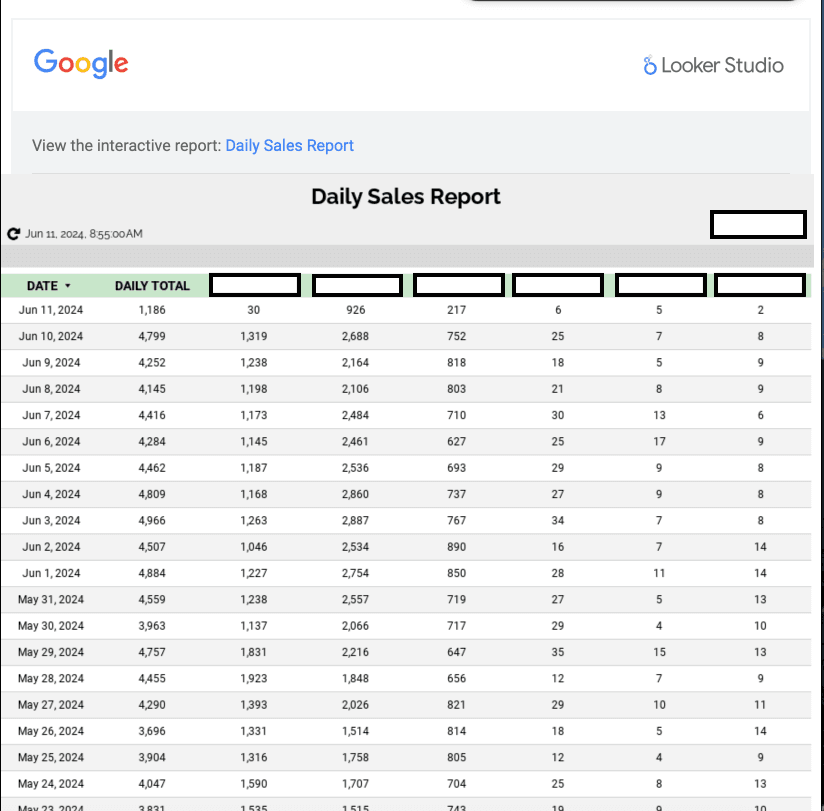Click daily total value 3,696
The height and width of the screenshot is (811, 824).
[x=152, y=731]
